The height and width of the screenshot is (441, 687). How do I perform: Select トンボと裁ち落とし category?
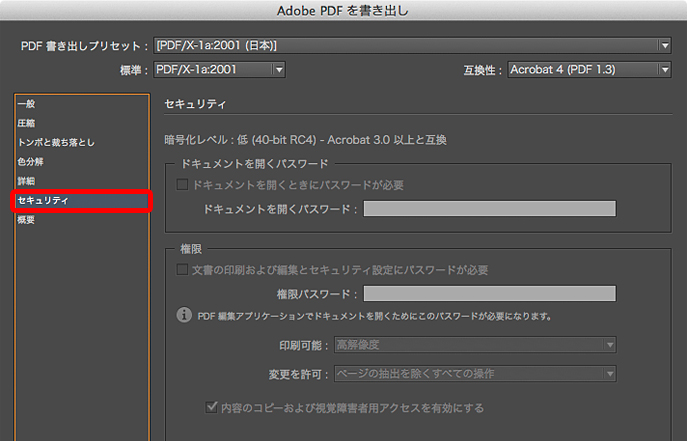click(56, 142)
